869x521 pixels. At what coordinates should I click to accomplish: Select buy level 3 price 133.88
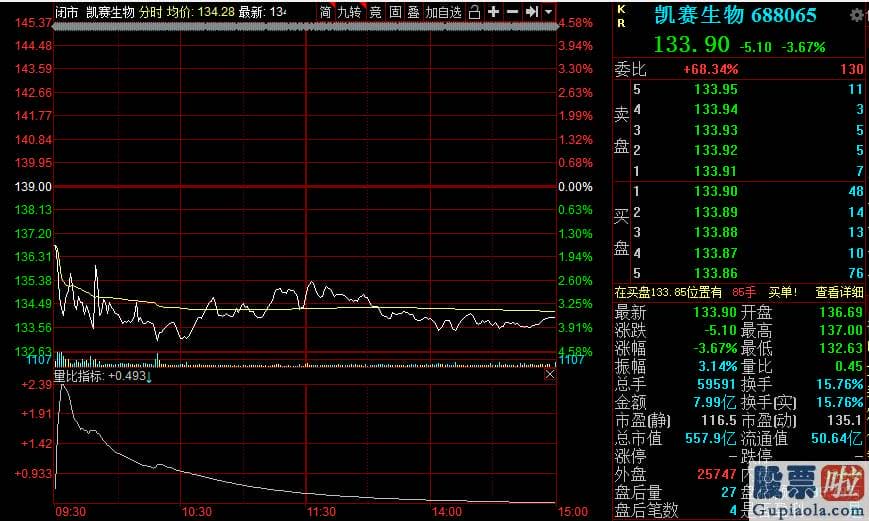tap(716, 232)
